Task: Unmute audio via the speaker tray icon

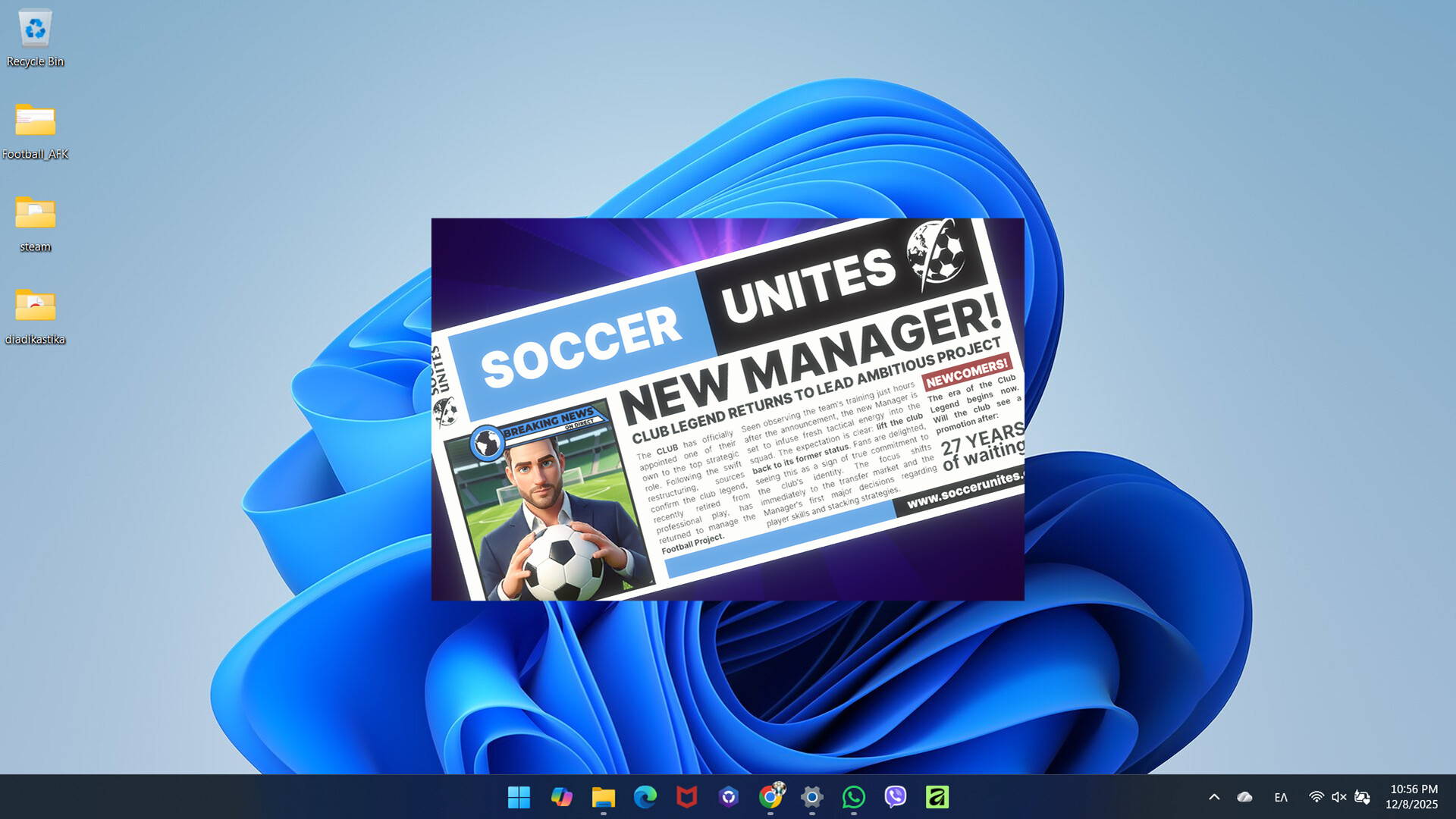Action: (x=1338, y=797)
